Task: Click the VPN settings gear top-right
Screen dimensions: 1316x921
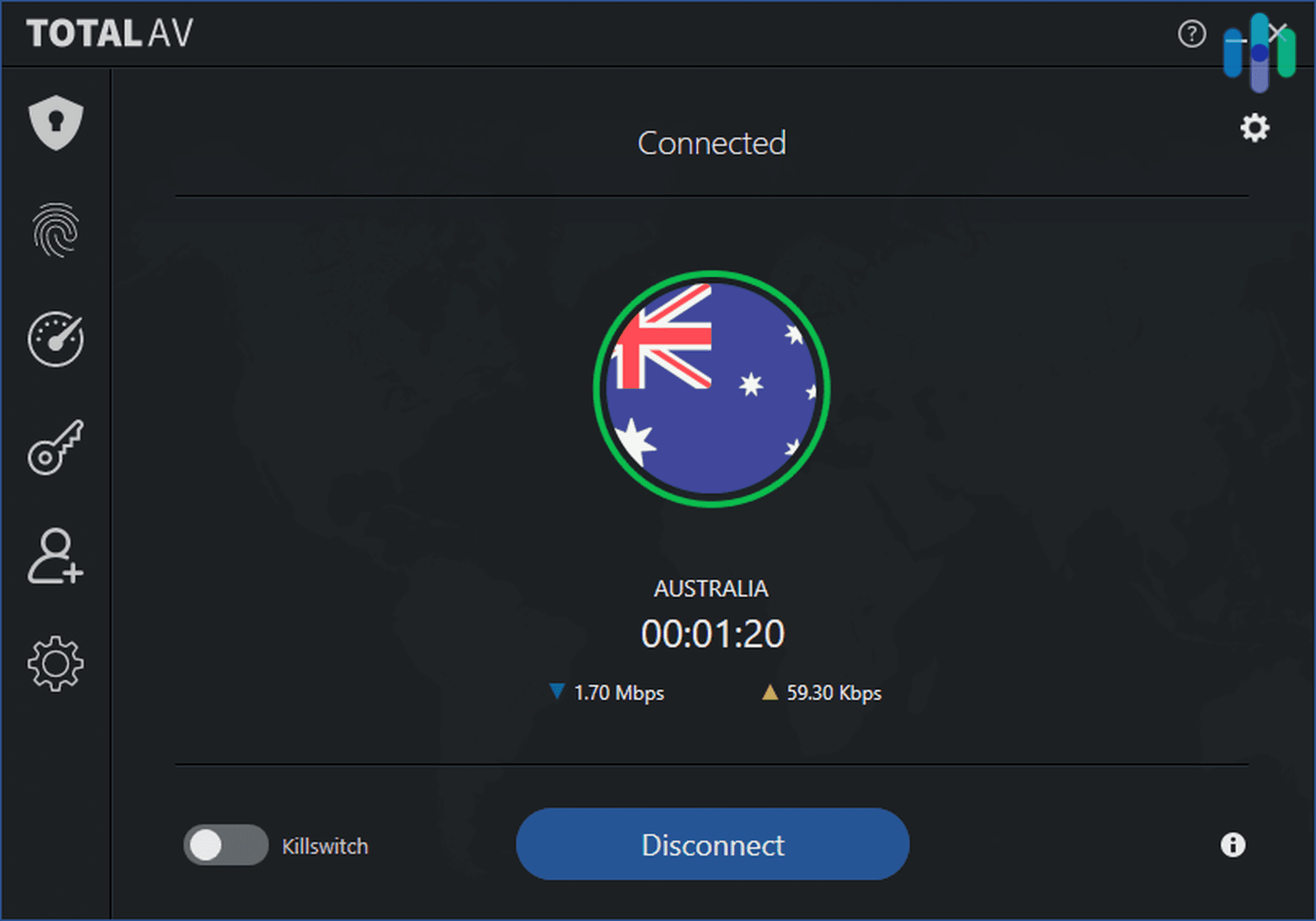Action: click(1255, 128)
